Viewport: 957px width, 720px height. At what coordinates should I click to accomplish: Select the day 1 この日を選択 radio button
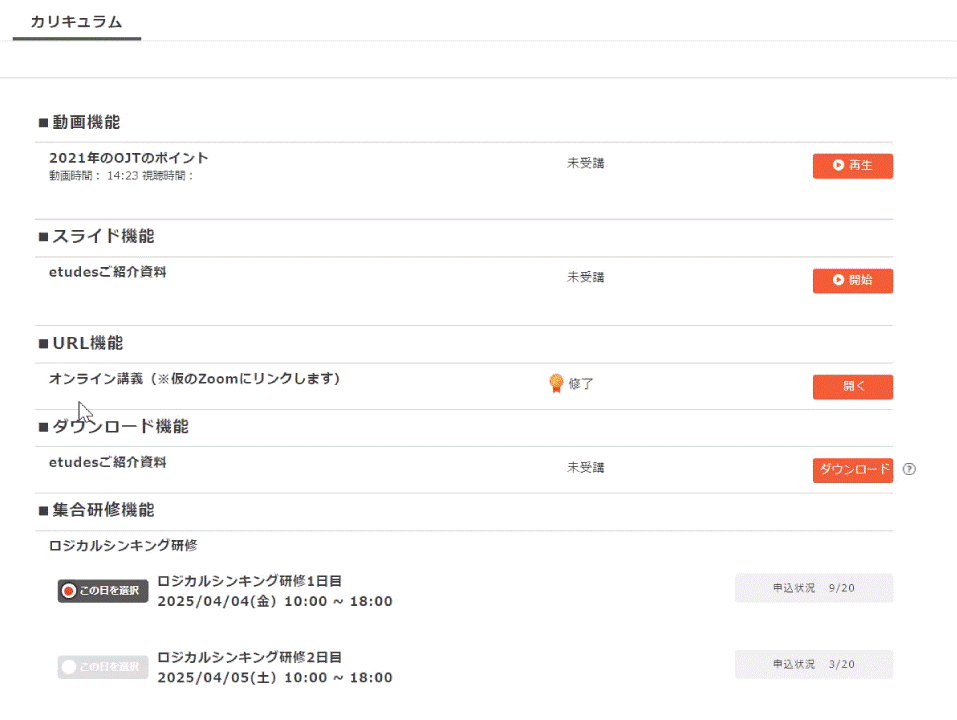[103, 591]
